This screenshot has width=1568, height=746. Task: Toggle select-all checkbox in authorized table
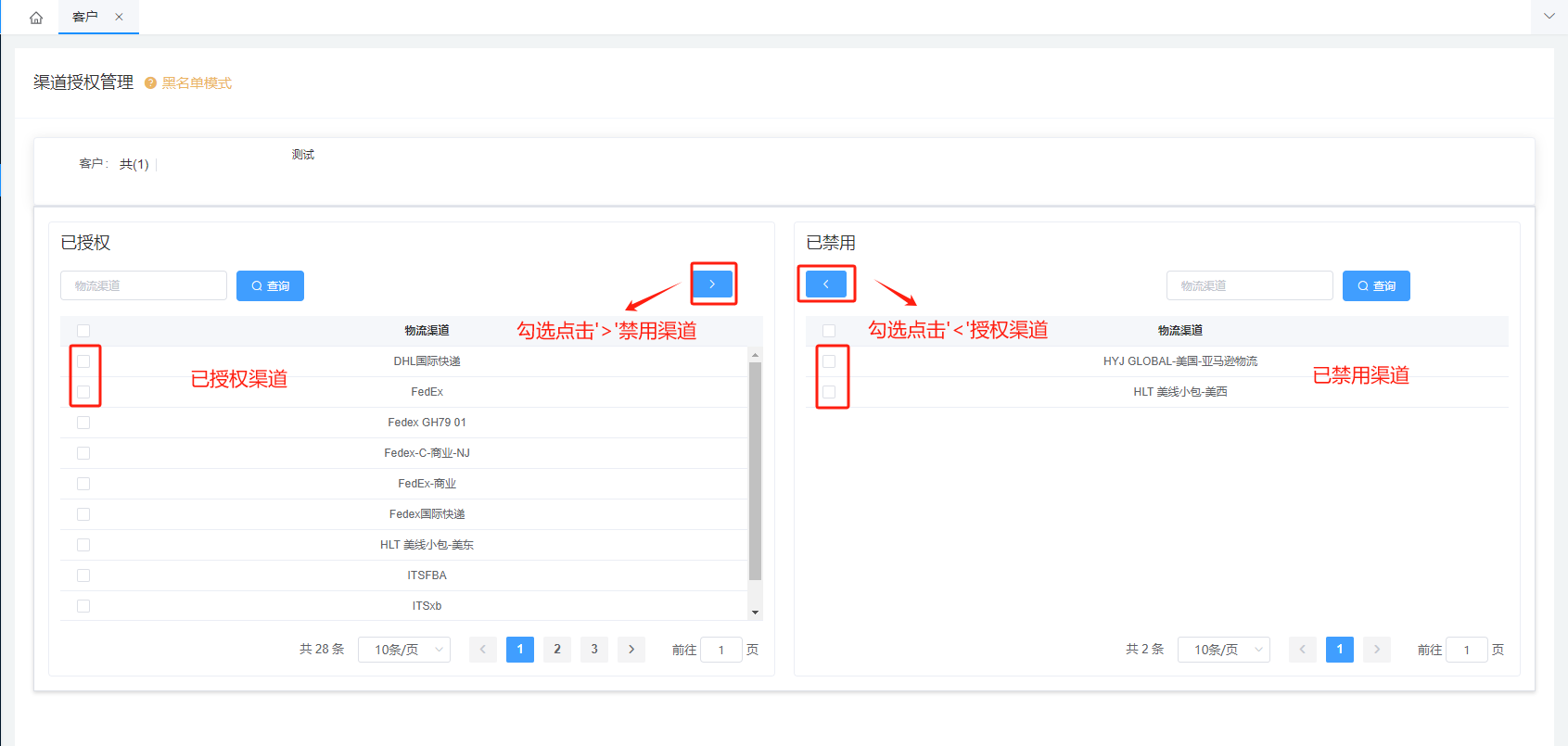coord(83,331)
